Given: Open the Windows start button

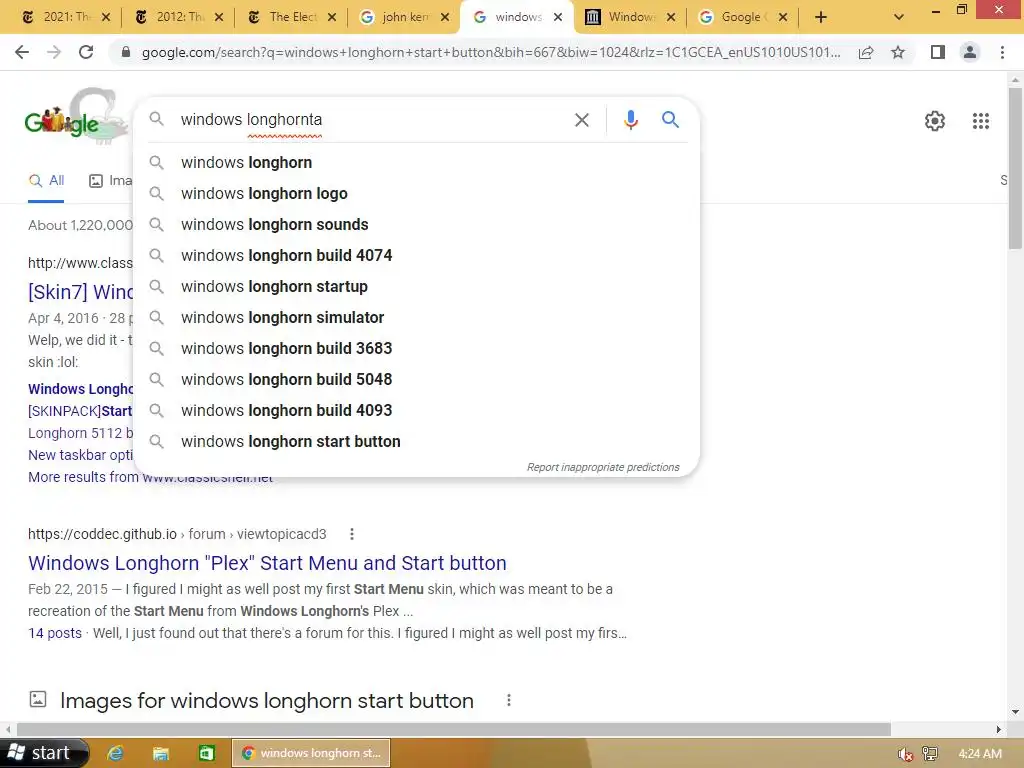Looking at the screenshot, I should [44, 754].
